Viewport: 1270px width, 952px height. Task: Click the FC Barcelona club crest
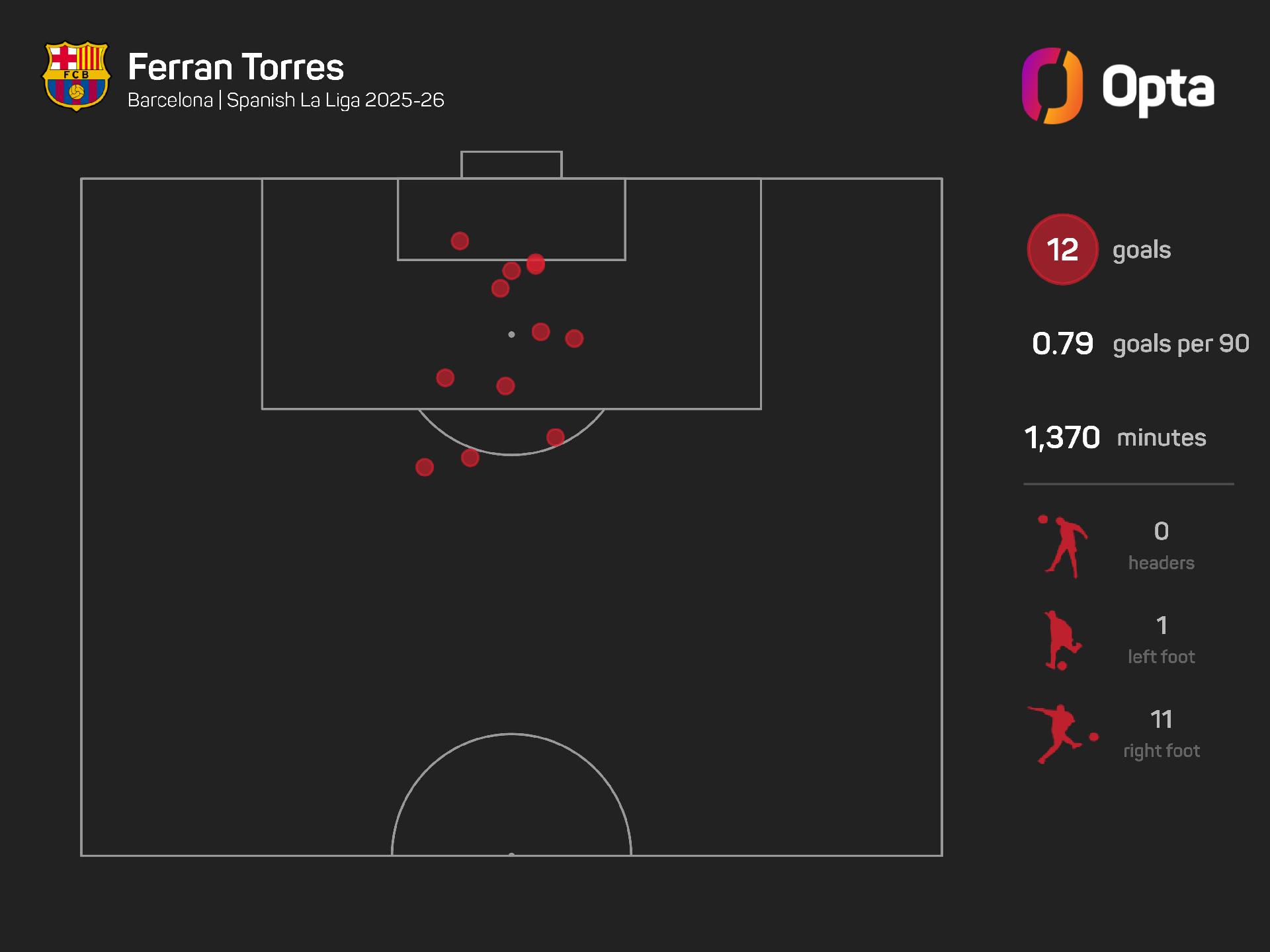[75, 75]
